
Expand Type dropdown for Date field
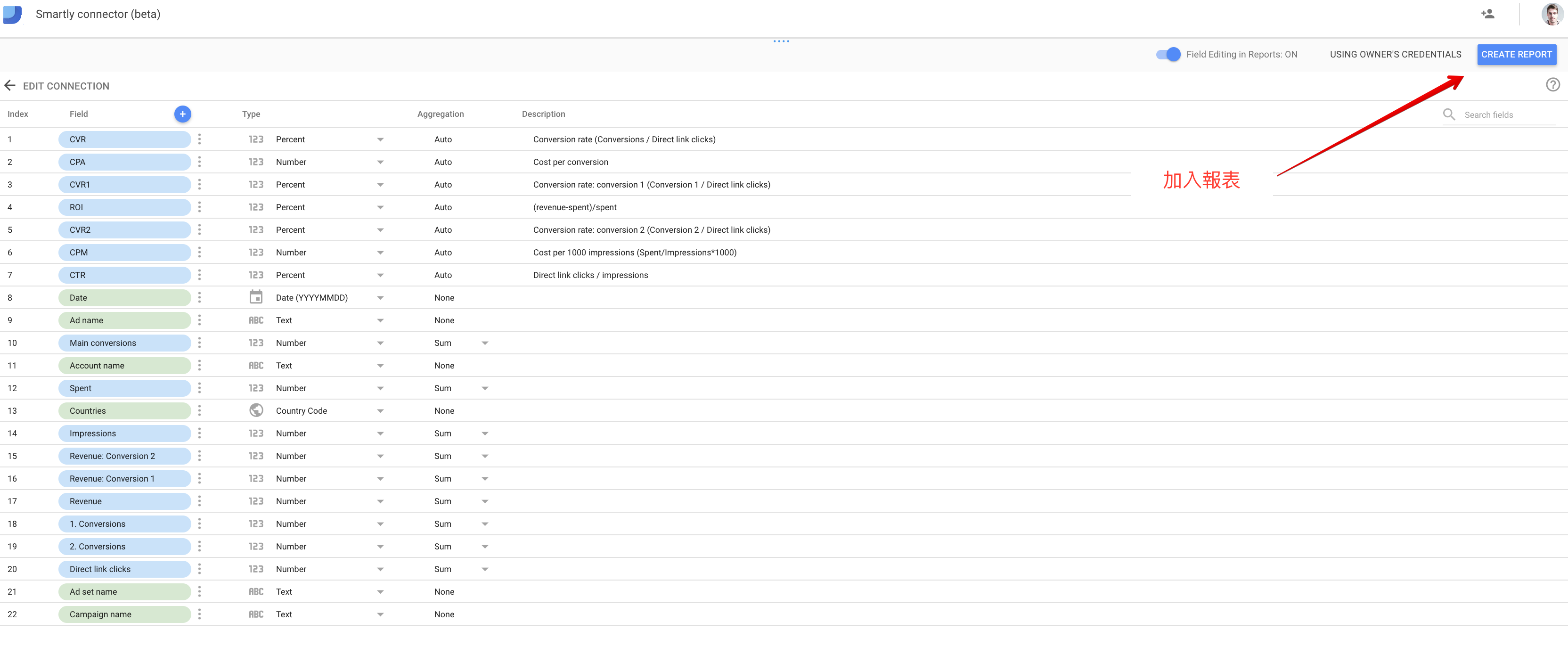click(x=380, y=298)
